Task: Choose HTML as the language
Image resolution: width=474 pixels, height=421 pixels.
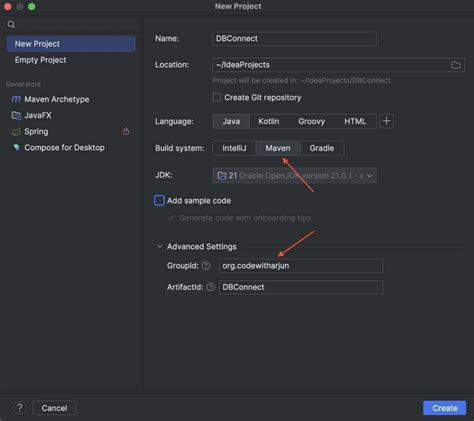Action: [x=355, y=121]
